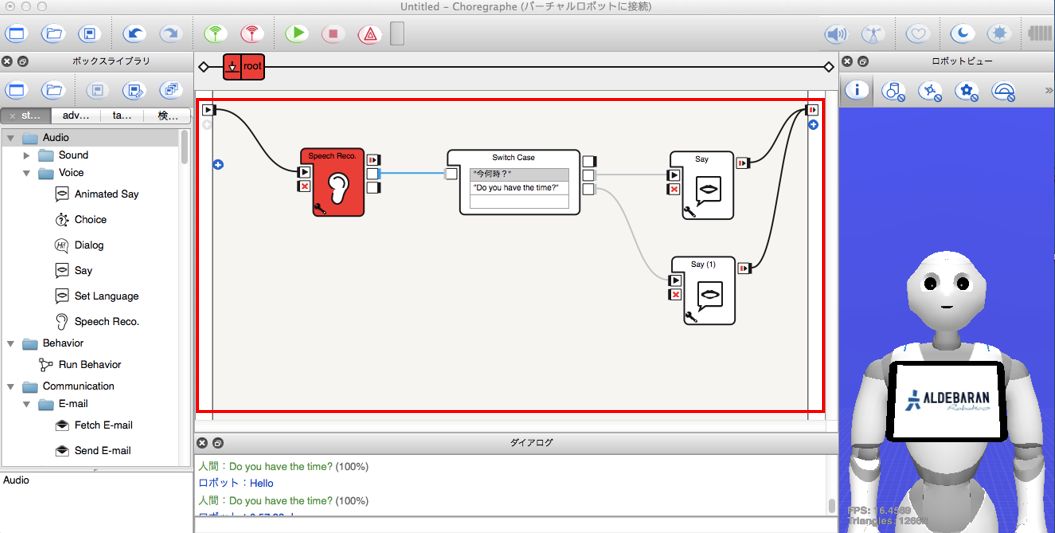Viewport: 1055px width, 533px height.
Task: Undo the last action
Action: (x=135, y=34)
